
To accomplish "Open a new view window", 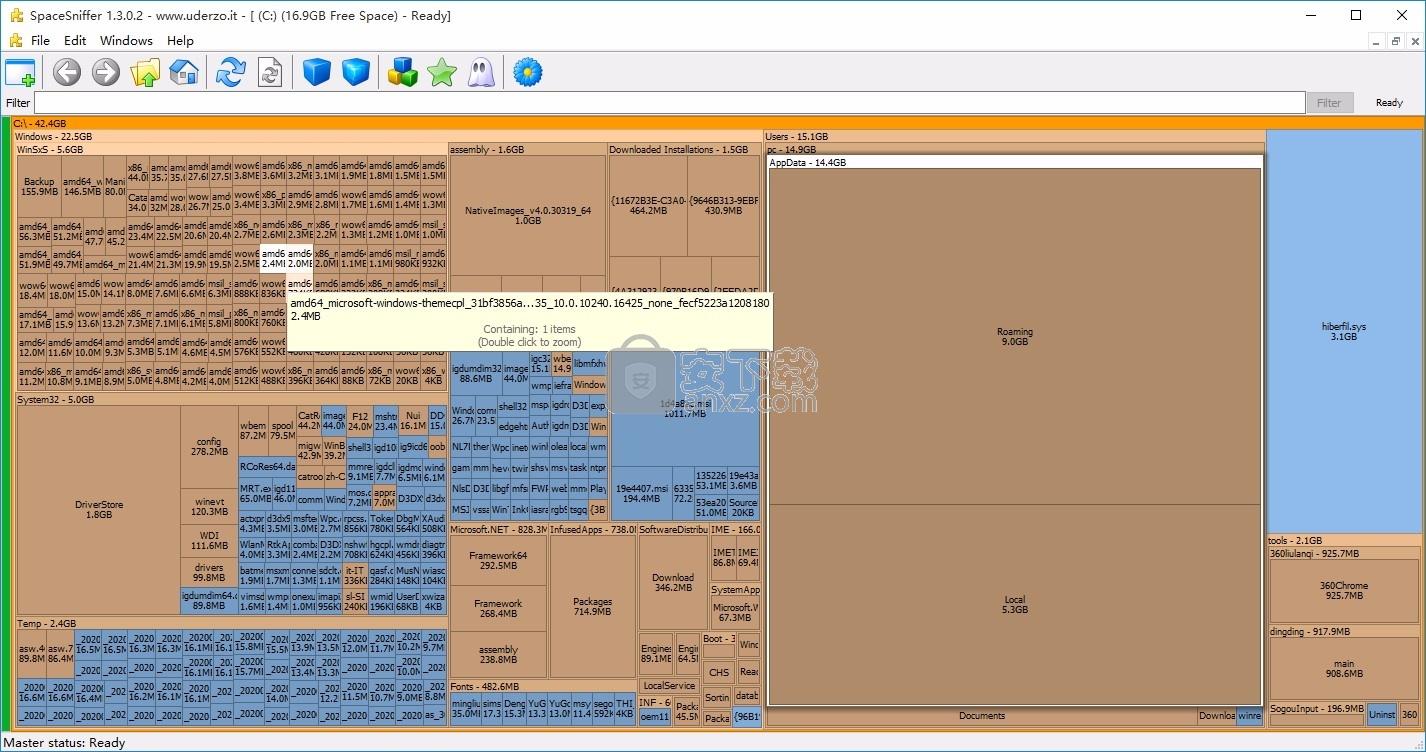I will tap(20, 72).
